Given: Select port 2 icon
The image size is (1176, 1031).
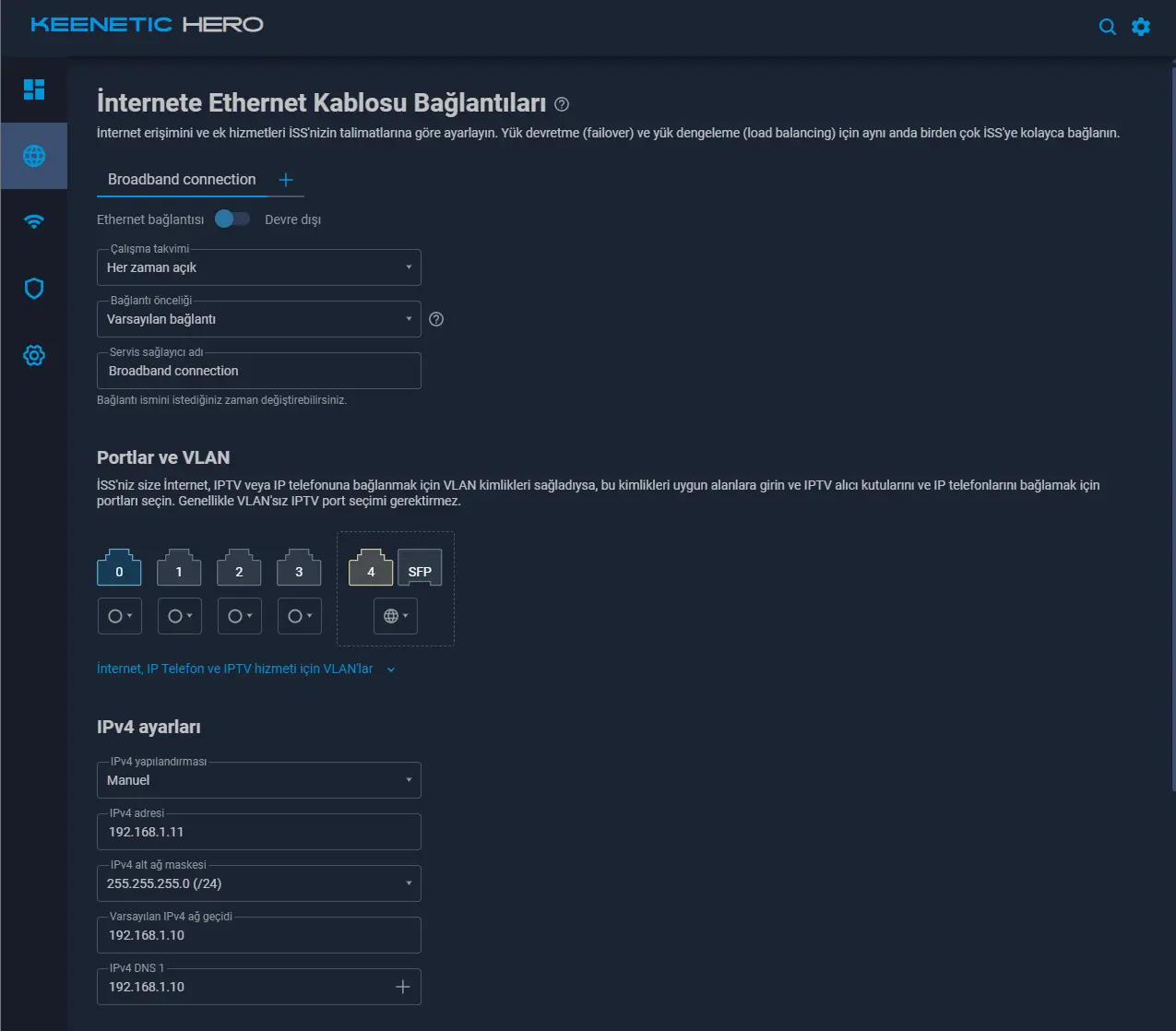Looking at the screenshot, I should 239,568.
